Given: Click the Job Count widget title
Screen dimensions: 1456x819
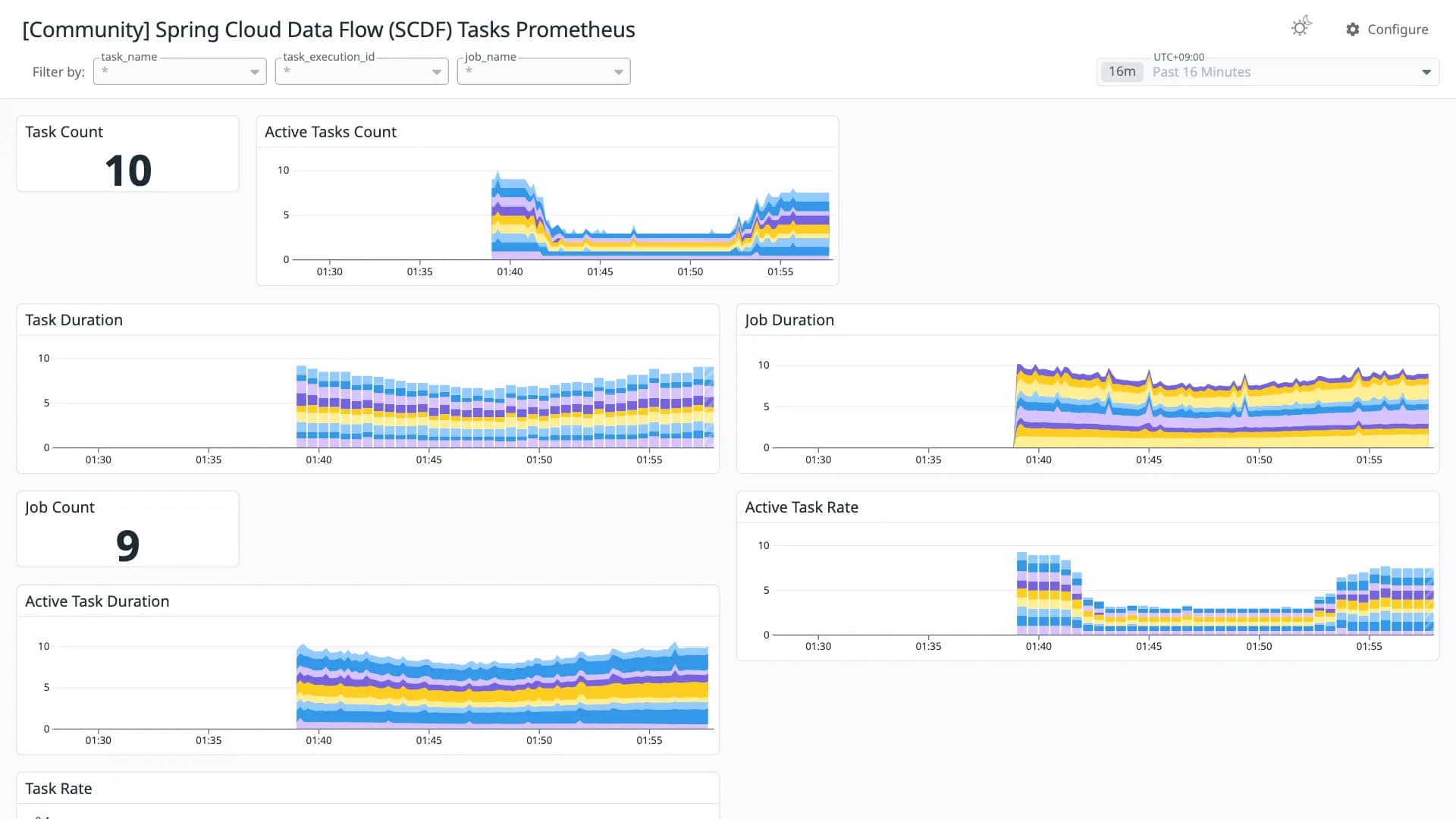Looking at the screenshot, I should click(x=60, y=507).
